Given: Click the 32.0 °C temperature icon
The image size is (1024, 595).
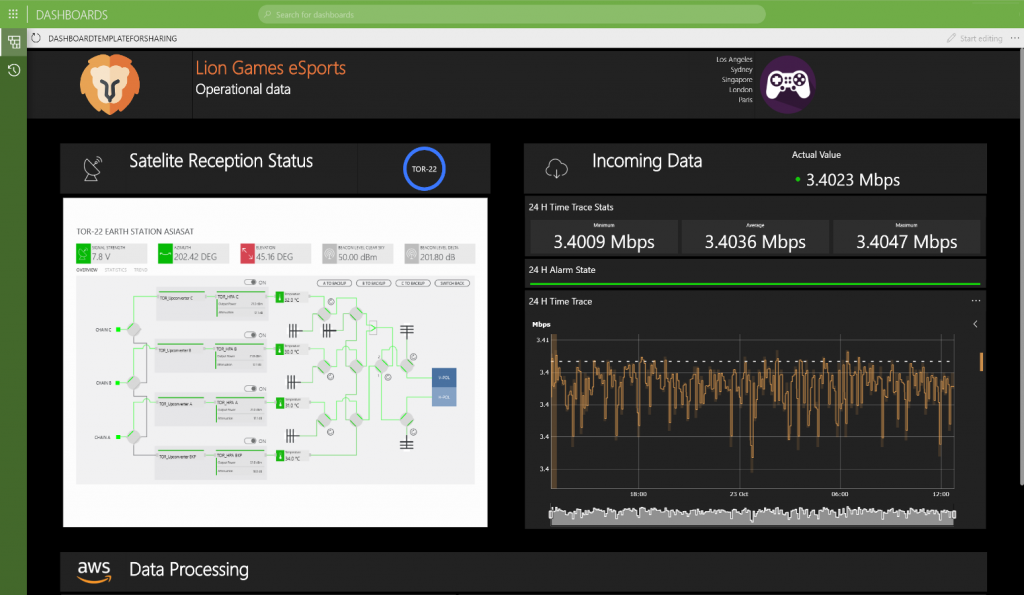Looking at the screenshot, I should pyautogui.click(x=280, y=297).
